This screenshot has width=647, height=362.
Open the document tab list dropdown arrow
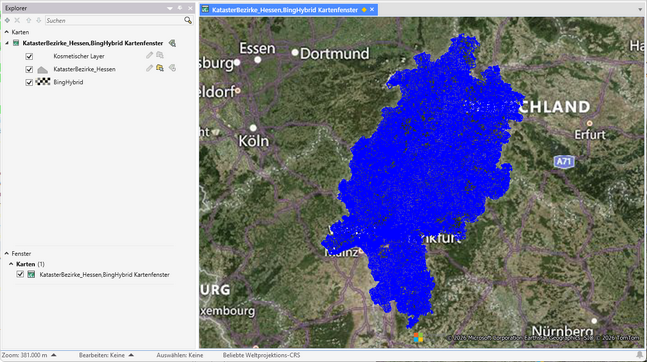click(x=640, y=9)
